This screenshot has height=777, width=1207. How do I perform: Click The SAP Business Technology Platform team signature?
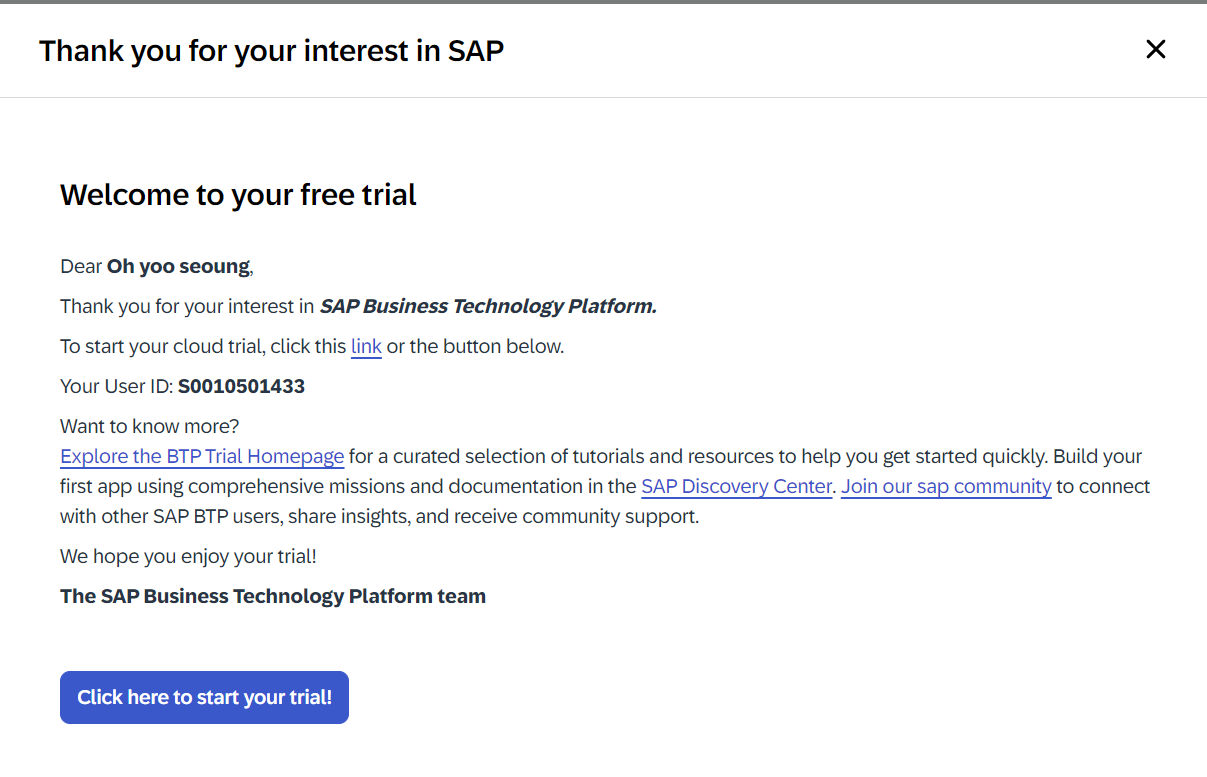tap(273, 596)
